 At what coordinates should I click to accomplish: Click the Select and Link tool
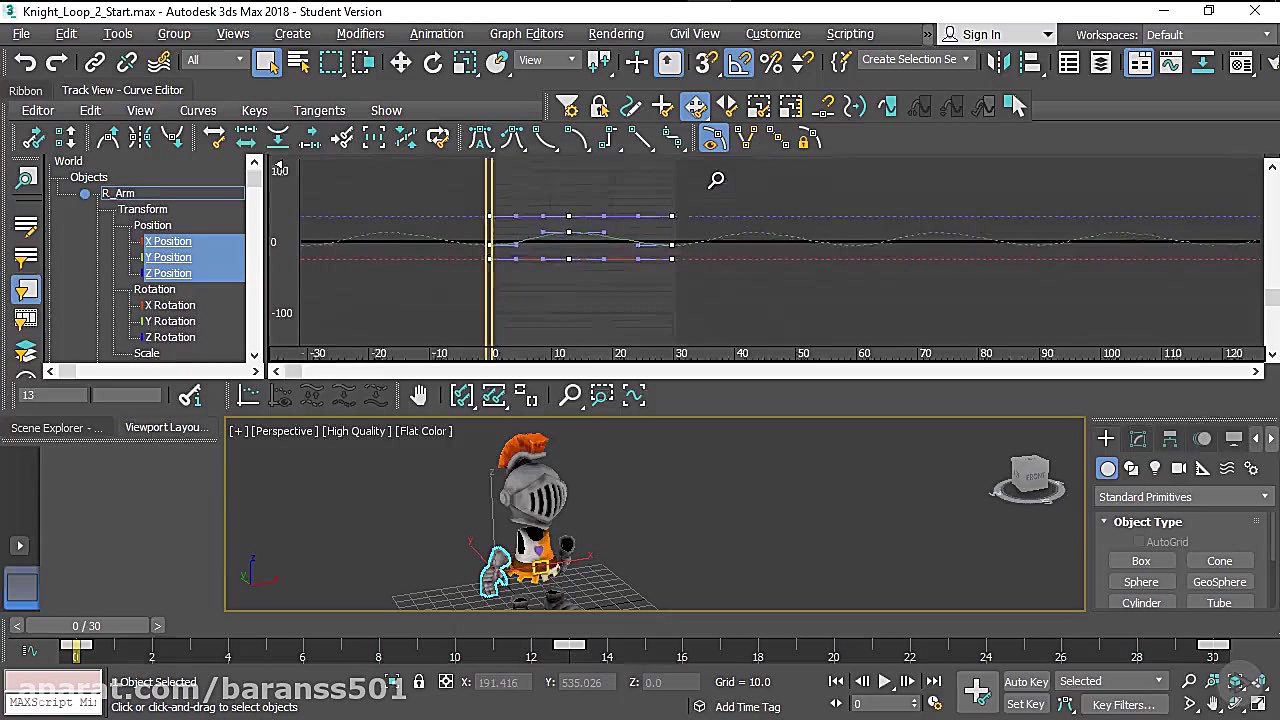pyautogui.click(x=95, y=63)
